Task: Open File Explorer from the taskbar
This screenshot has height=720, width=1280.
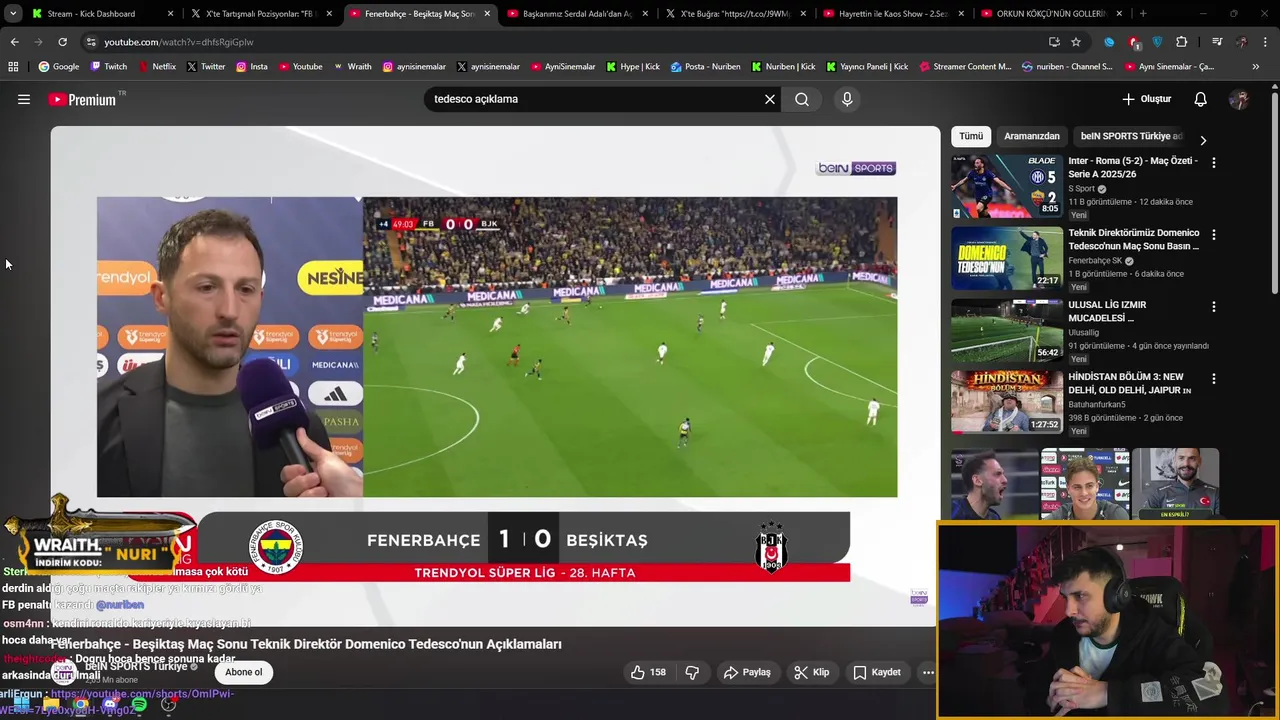Action: (51, 705)
